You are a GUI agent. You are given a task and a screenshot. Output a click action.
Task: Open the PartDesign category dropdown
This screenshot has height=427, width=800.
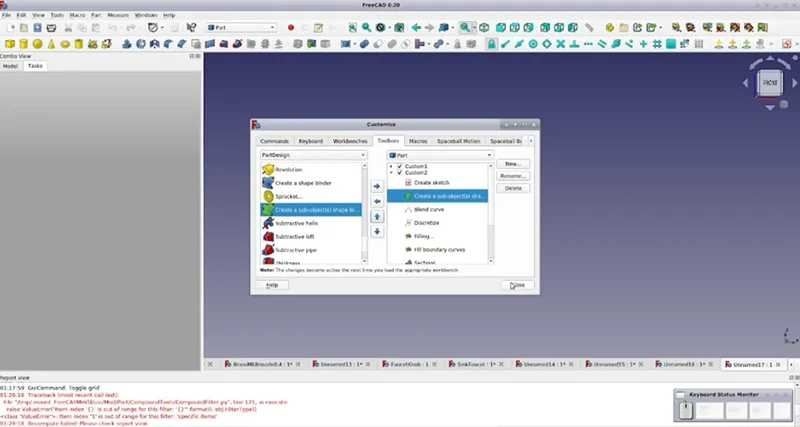tap(313, 155)
